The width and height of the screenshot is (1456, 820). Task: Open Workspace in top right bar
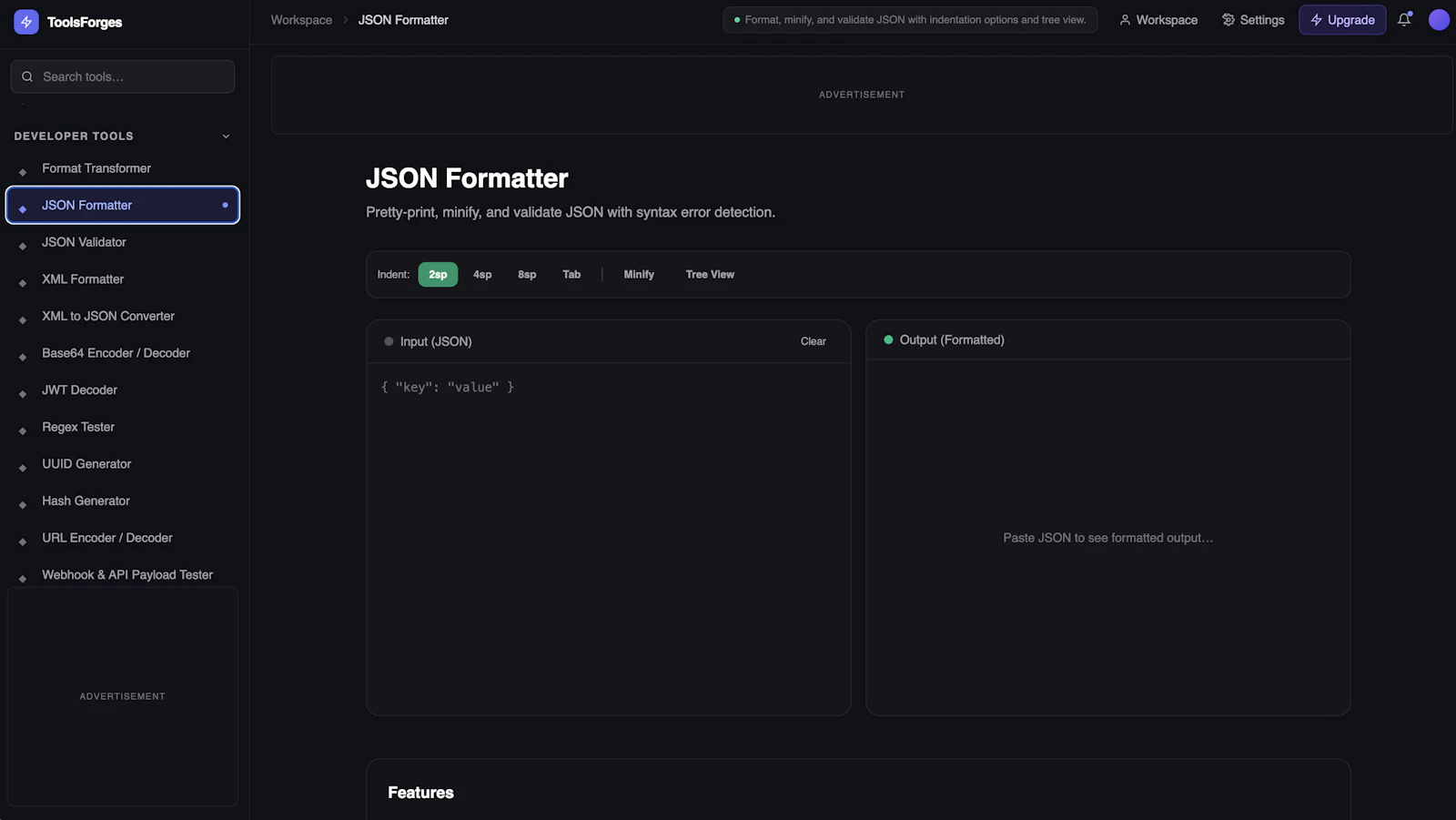pos(1158,20)
